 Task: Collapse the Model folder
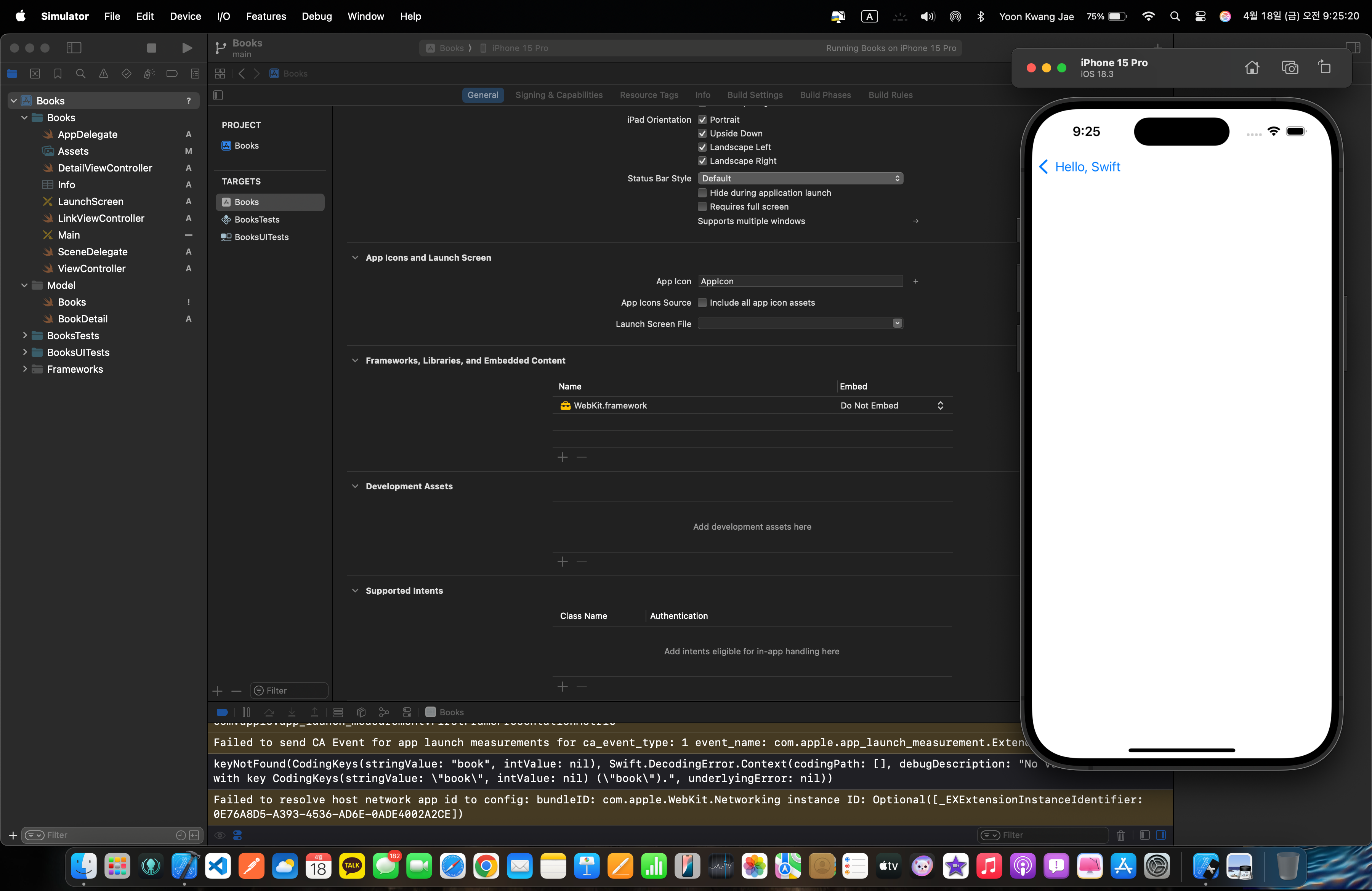(x=24, y=285)
